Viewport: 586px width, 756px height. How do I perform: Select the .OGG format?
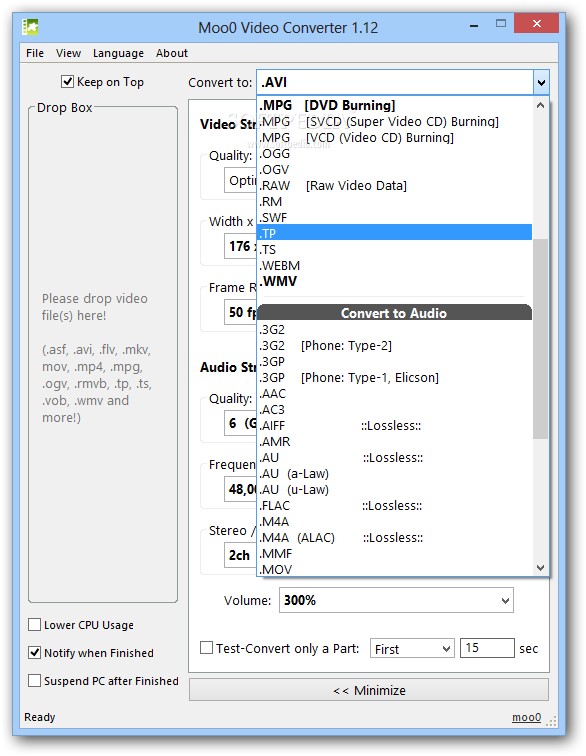[395, 153]
